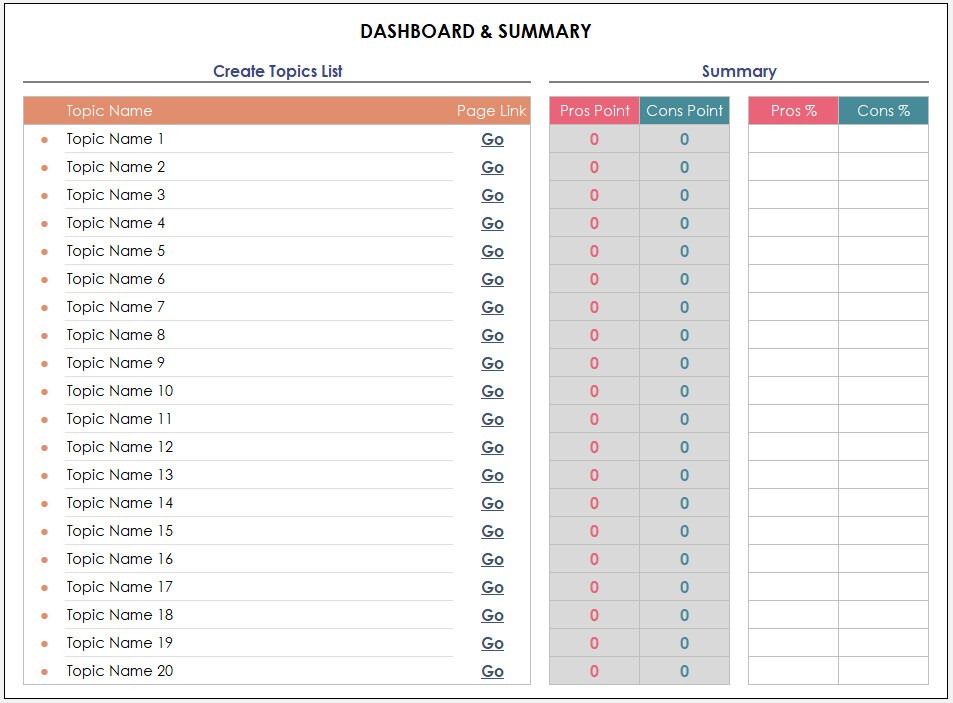
Task: Select the Cons Point column header
Action: [x=685, y=110]
